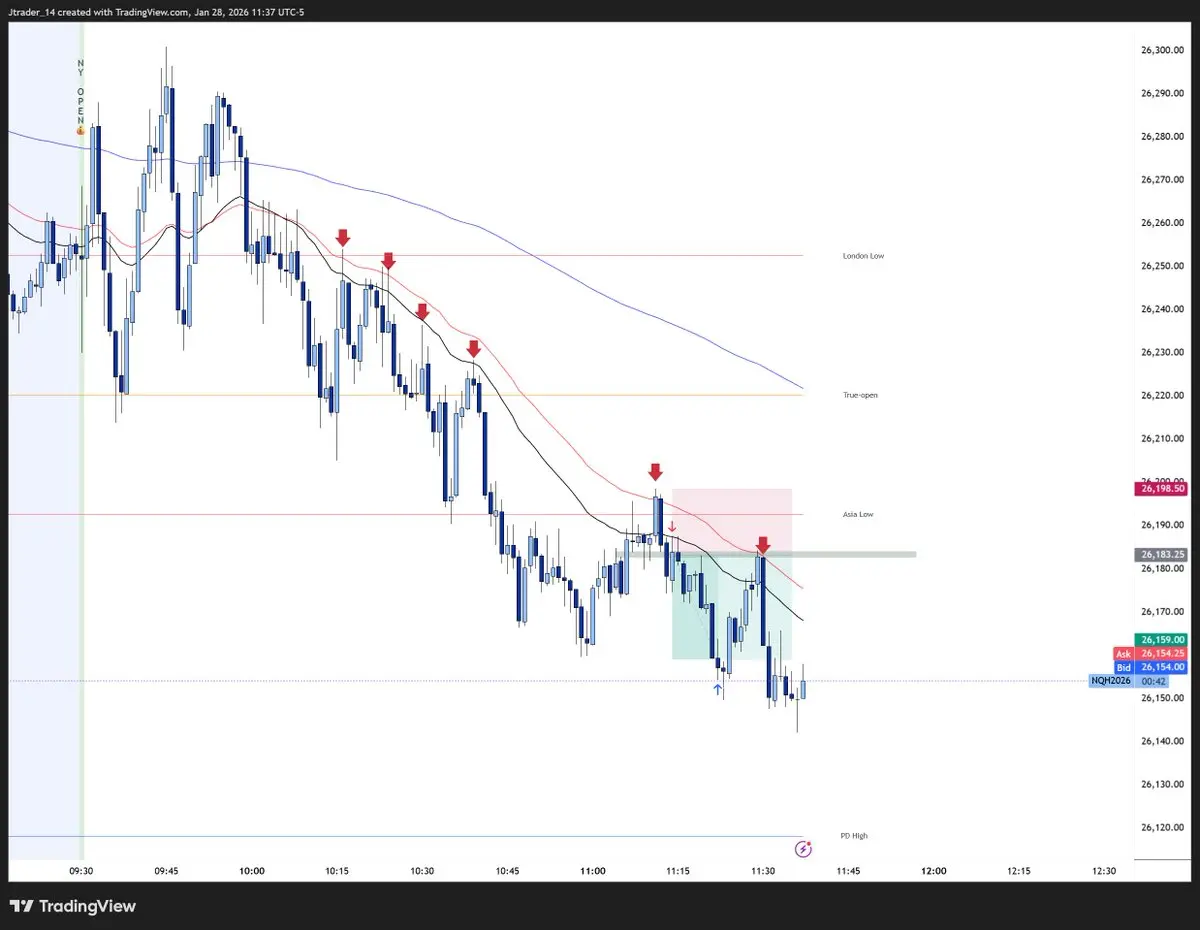
Task: Click the 26,190.00 price axis label
Action: (1160, 525)
